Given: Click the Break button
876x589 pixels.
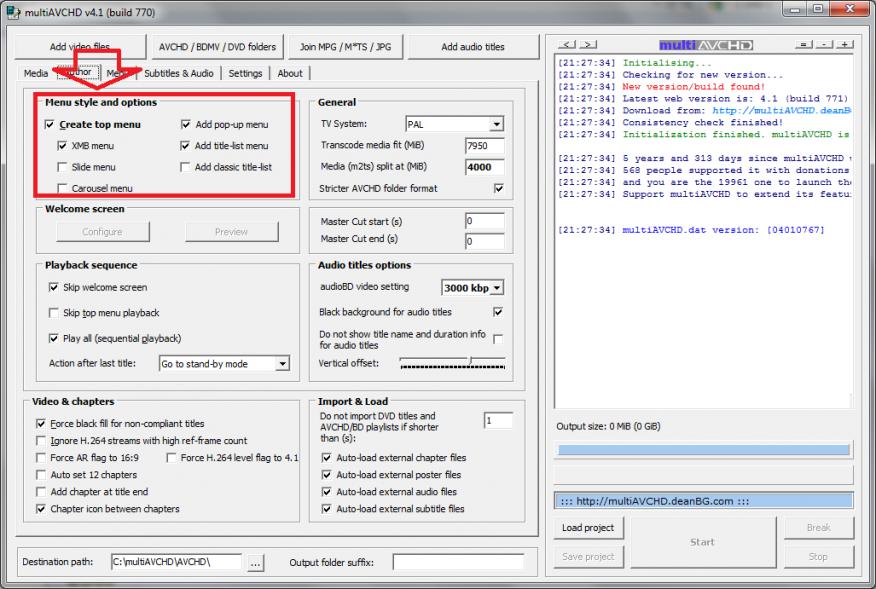Looking at the screenshot, I should click(x=818, y=528).
